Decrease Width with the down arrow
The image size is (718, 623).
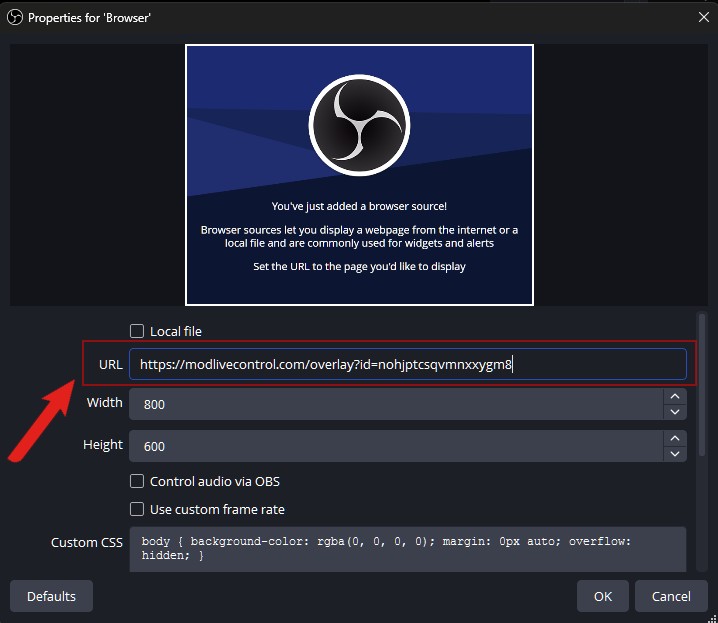point(675,412)
